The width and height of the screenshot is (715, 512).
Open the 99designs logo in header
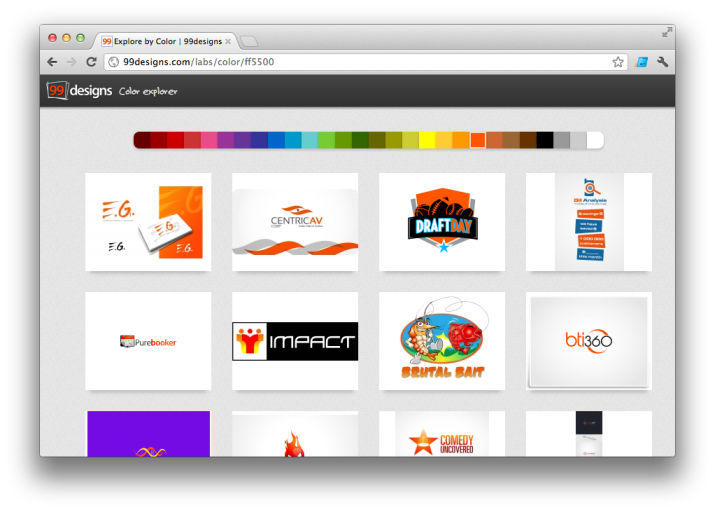pos(79,90)
